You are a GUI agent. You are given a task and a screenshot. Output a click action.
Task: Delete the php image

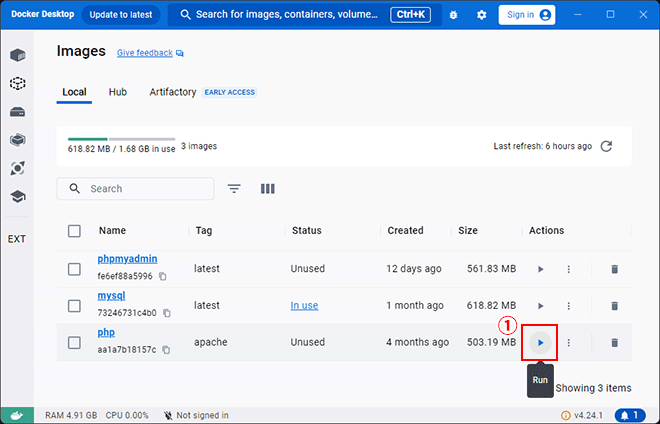pos(615,343)
